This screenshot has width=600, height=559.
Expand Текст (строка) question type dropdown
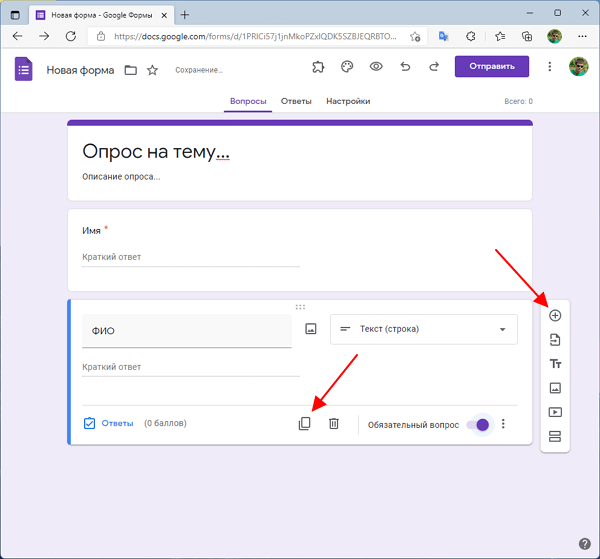coord(424,329)
